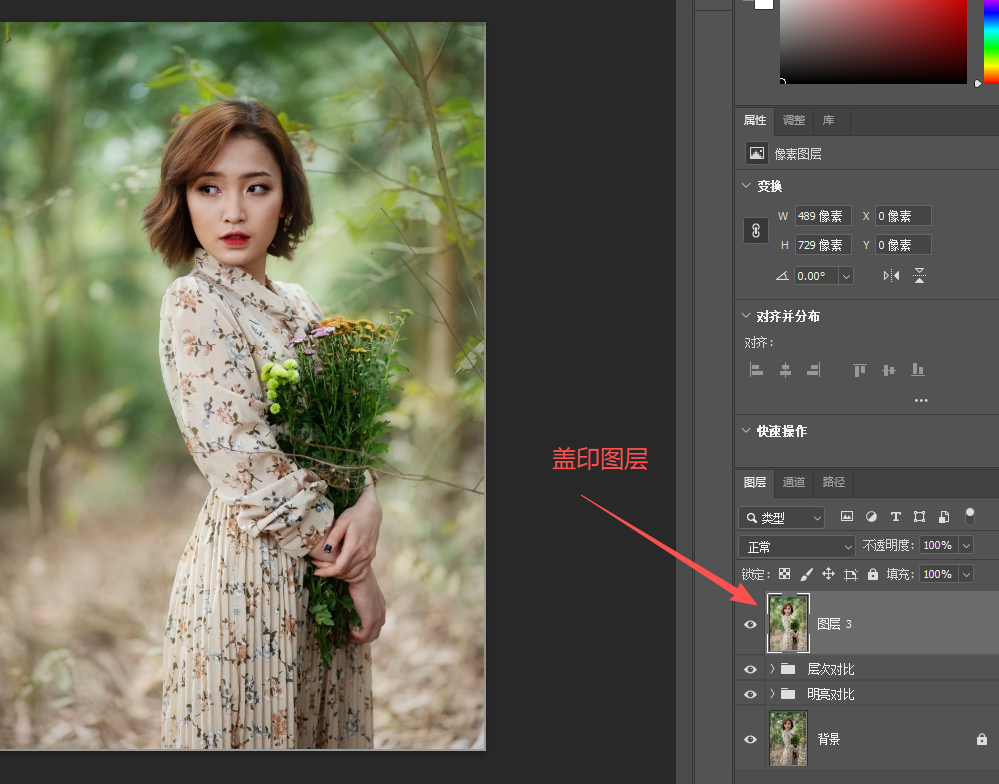Flip the layer vertically
999x784 pixels.
point(919,276)
